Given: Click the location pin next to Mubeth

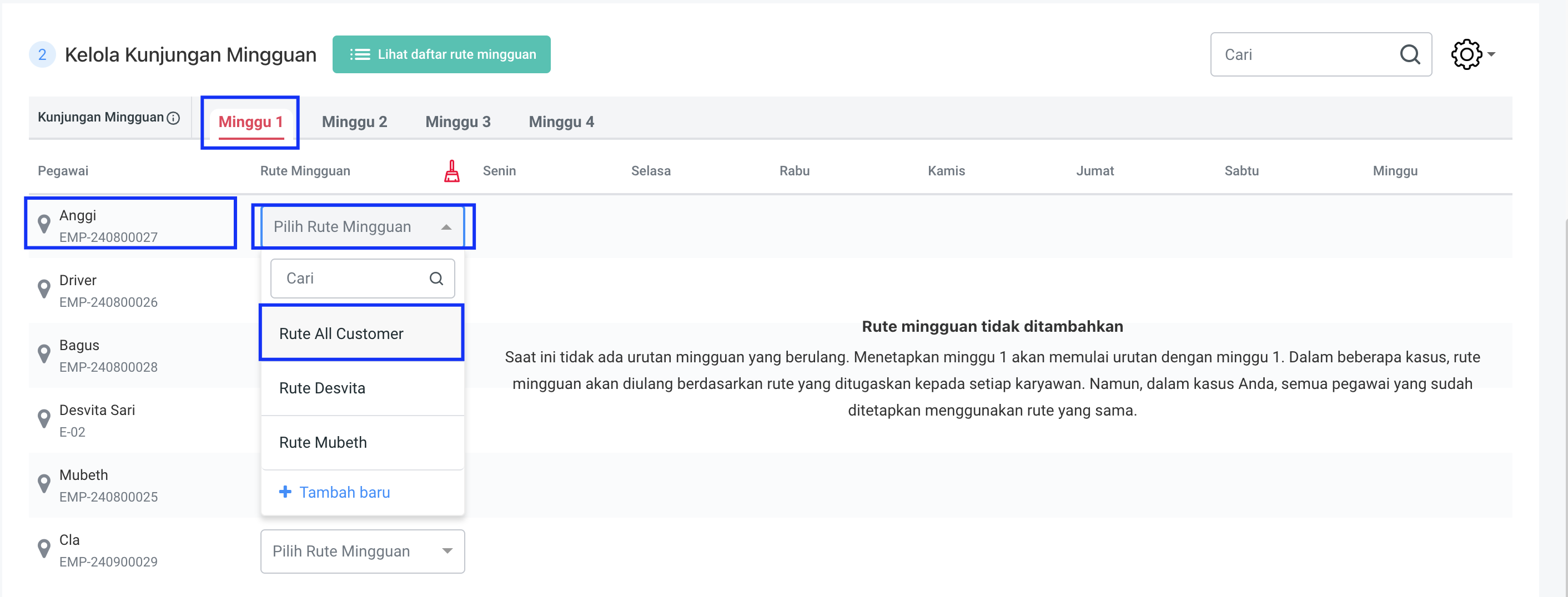Looking at the screenshot, I should click(x=44, y=483).
